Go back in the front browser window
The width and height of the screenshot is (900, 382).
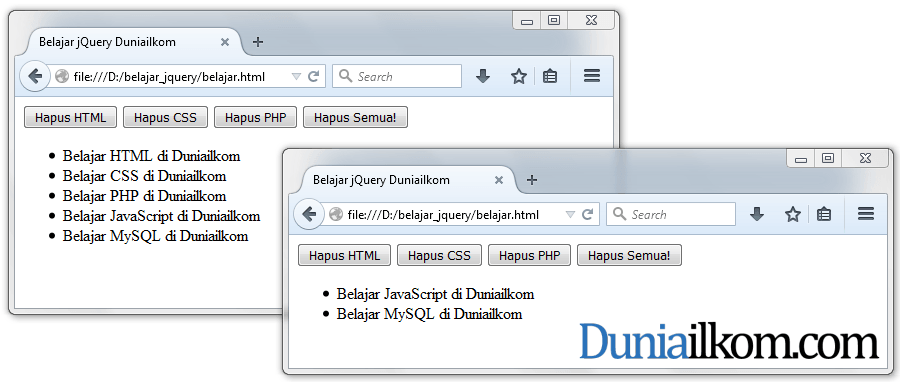(308, 215)
